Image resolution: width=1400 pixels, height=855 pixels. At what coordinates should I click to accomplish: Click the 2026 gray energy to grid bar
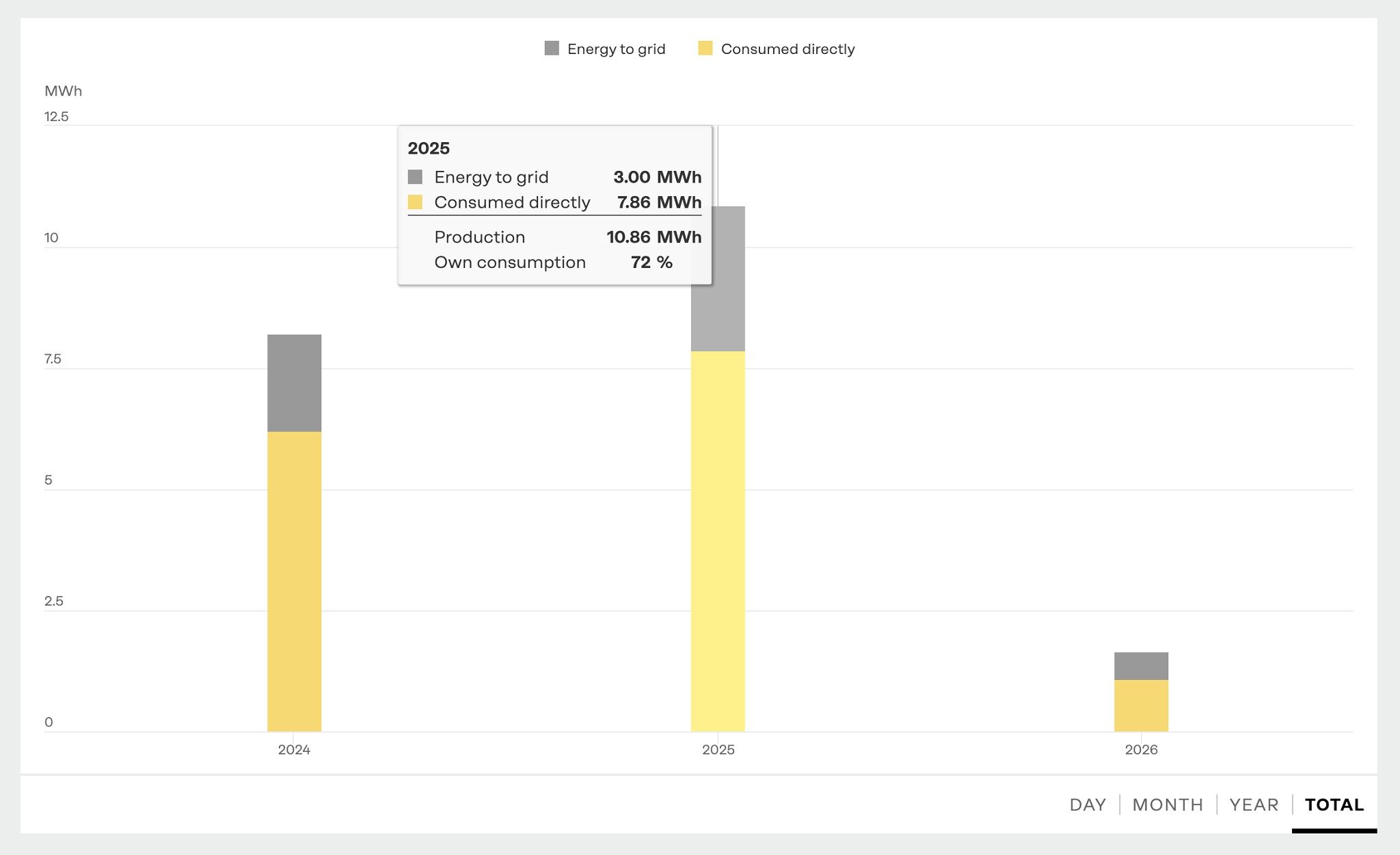coord(1141,666)
